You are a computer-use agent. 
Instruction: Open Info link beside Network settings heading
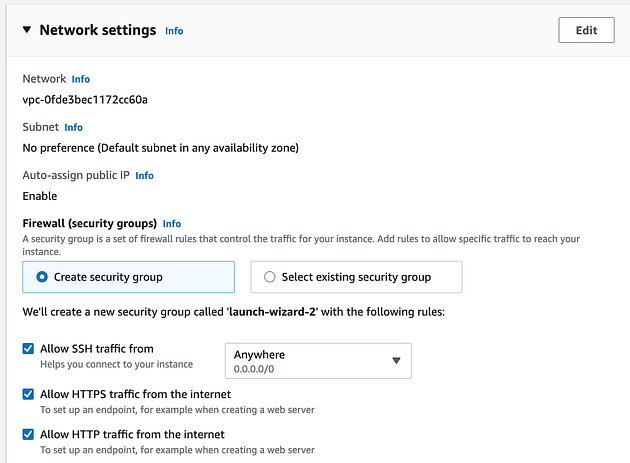pyautogui.click(x=174, y=31)
